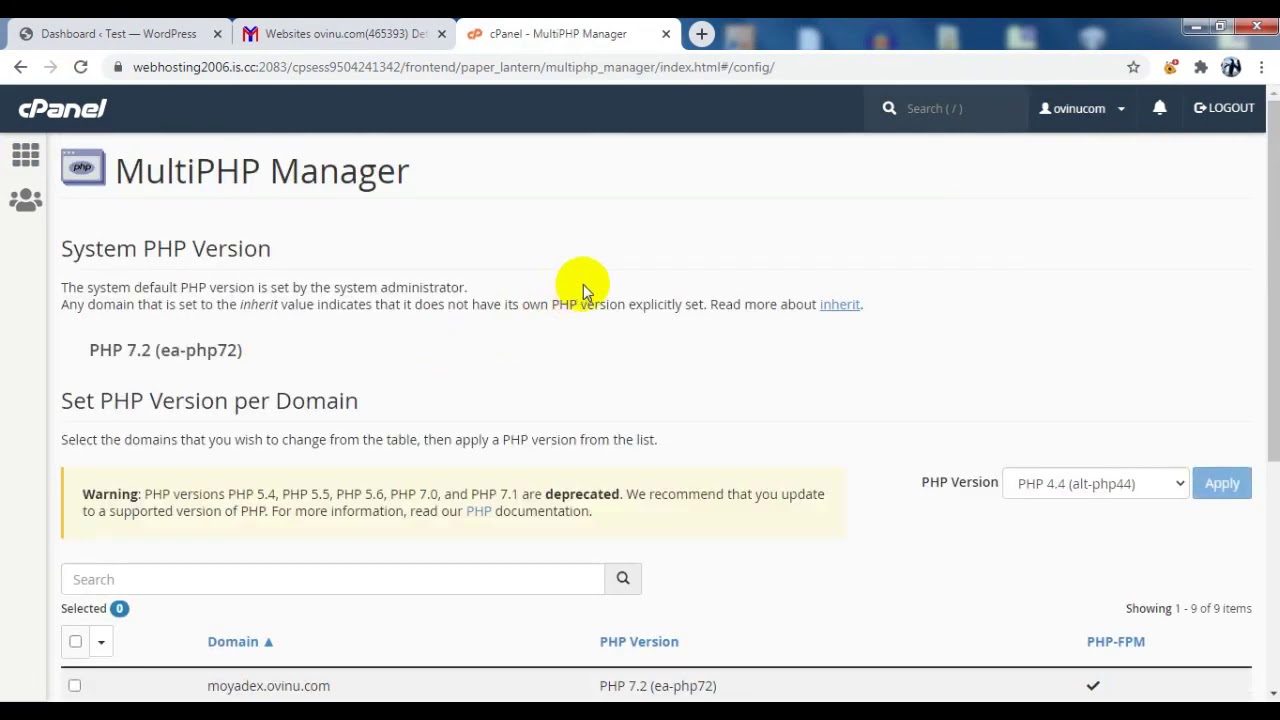
Task: Open User Manager people icon in sidebar
Action: [26, 201]
